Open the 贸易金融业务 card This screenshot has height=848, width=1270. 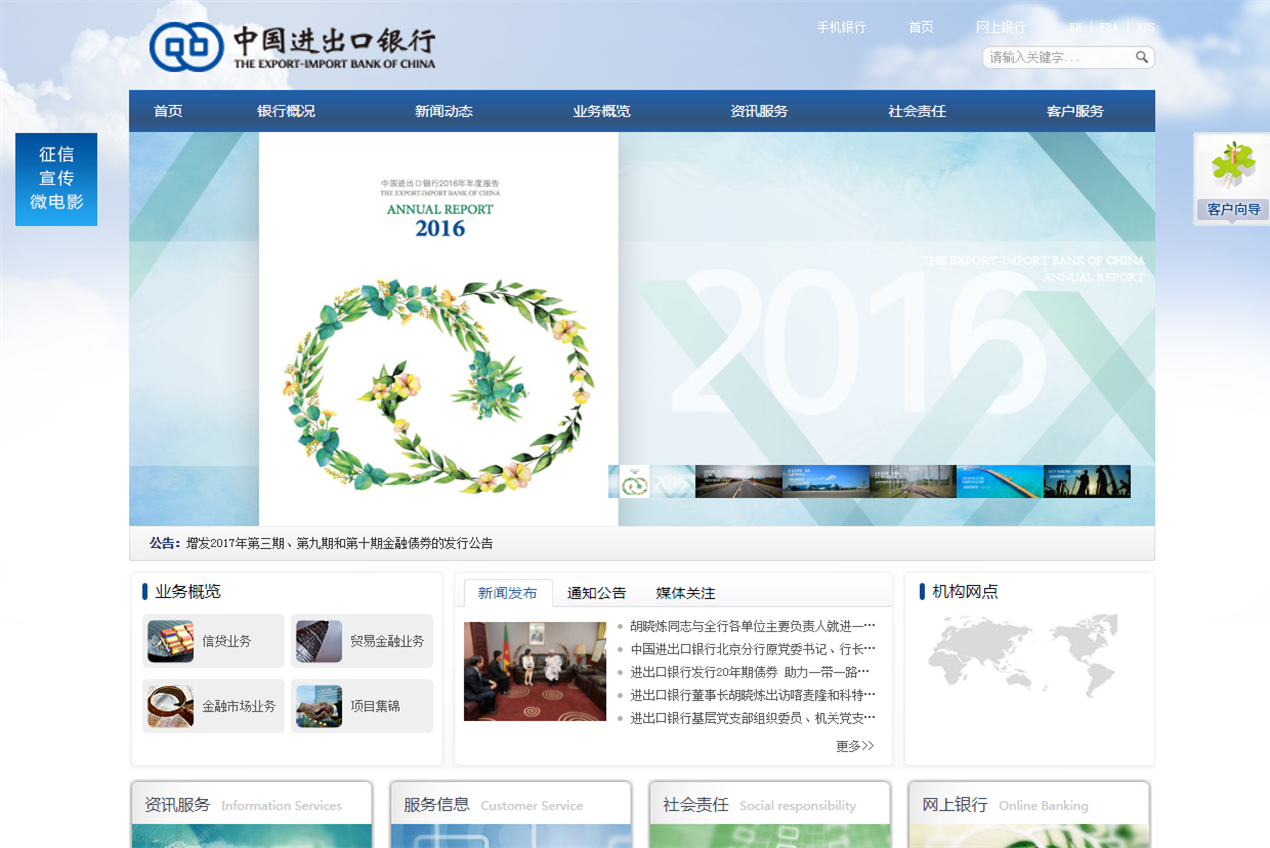(362, 641)
